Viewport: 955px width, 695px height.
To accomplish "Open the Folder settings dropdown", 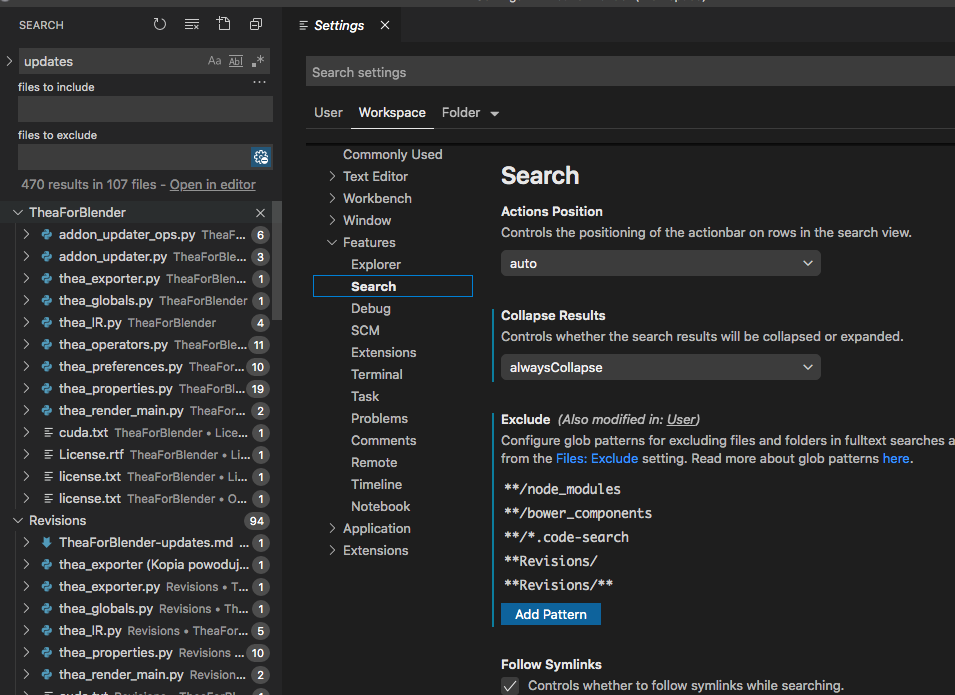I will [x=470, y=113].
